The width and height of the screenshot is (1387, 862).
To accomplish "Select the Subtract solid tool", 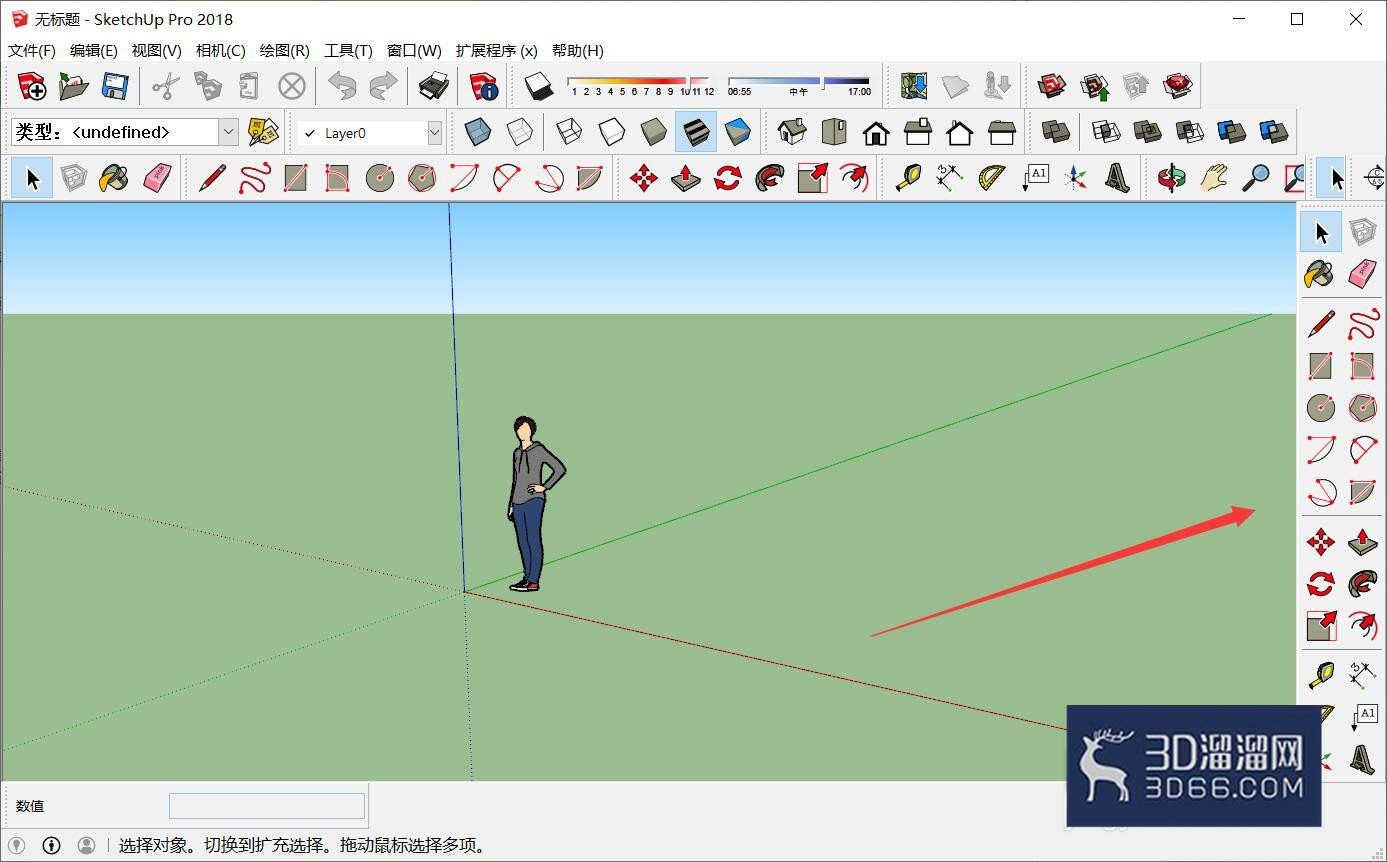I will point(1189,132).
